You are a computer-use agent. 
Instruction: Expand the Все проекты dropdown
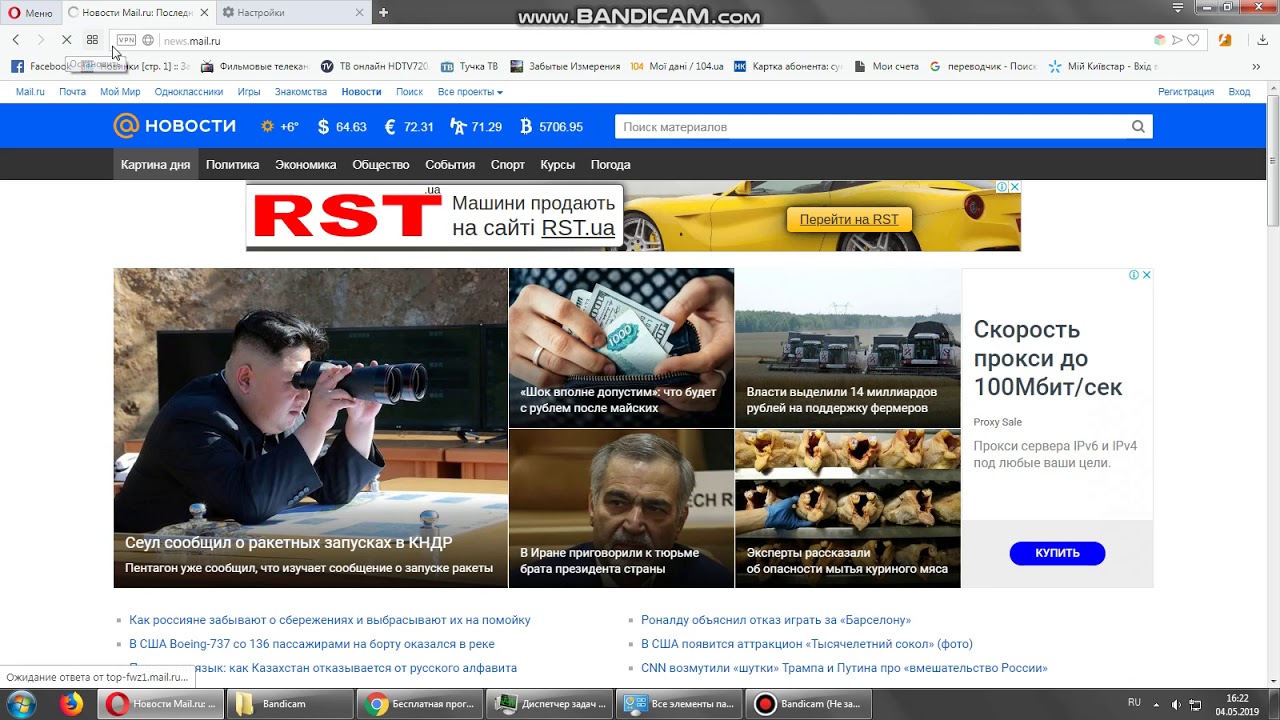pyautogui.click(x=470, y=92)
